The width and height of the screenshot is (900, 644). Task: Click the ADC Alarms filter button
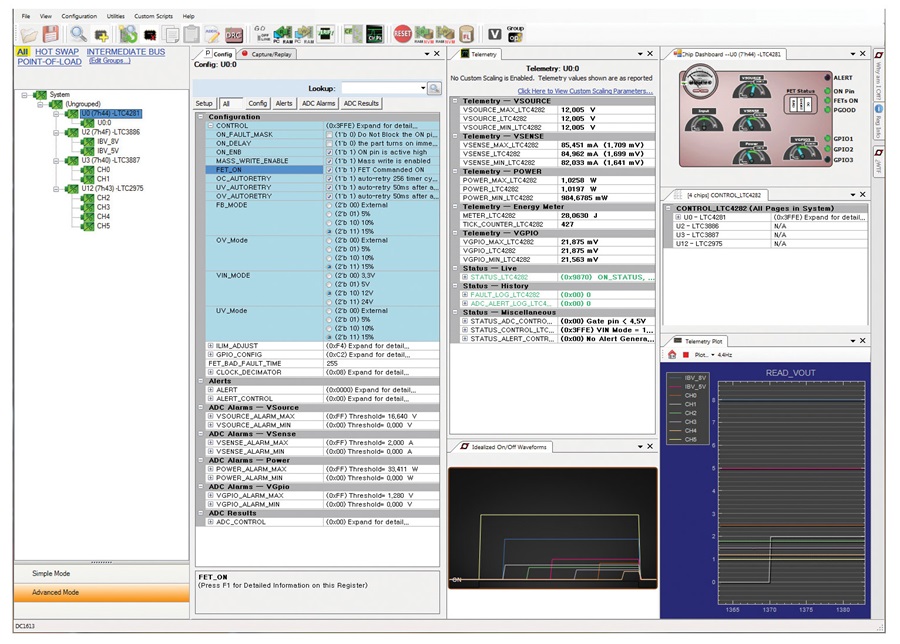pos(318,103)
